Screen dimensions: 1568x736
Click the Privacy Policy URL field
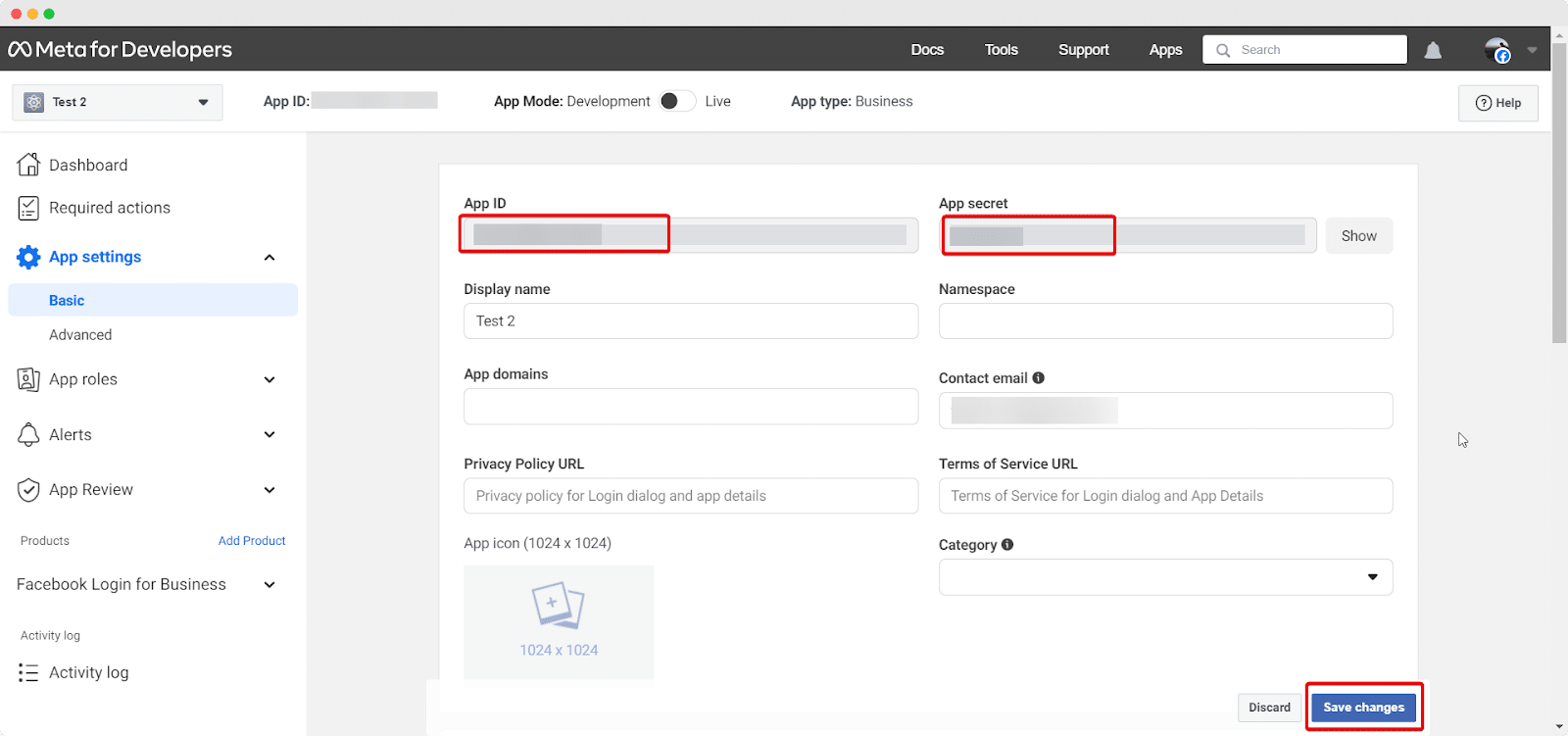(x=691, y=496)
